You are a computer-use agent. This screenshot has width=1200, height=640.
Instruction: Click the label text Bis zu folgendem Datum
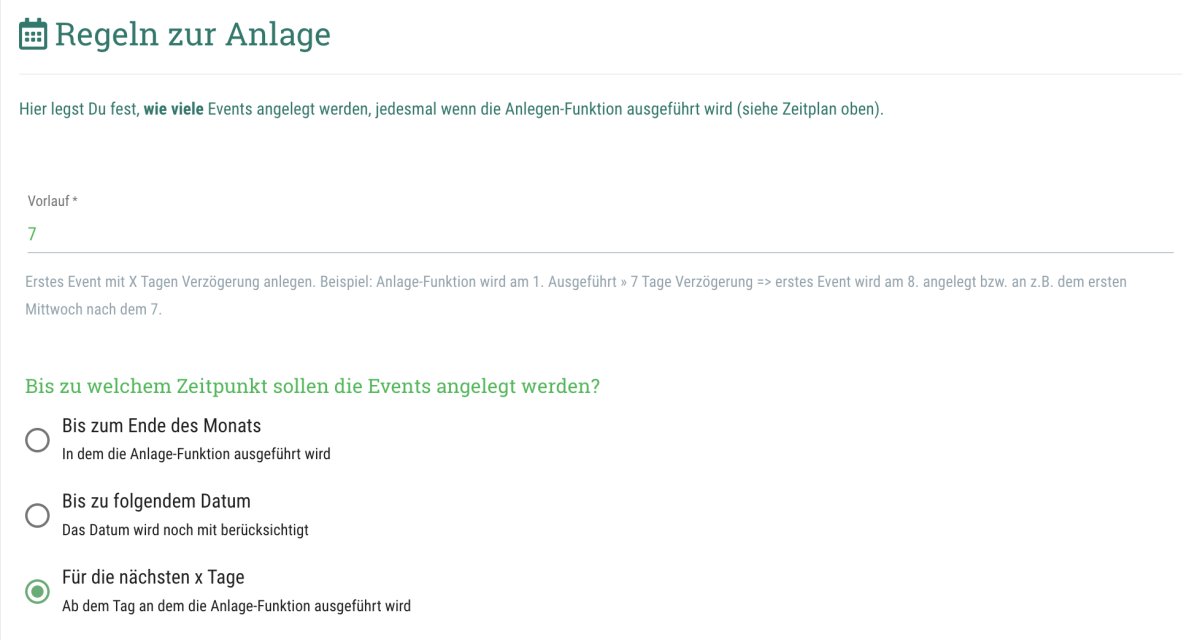click(x=156, y=501)
